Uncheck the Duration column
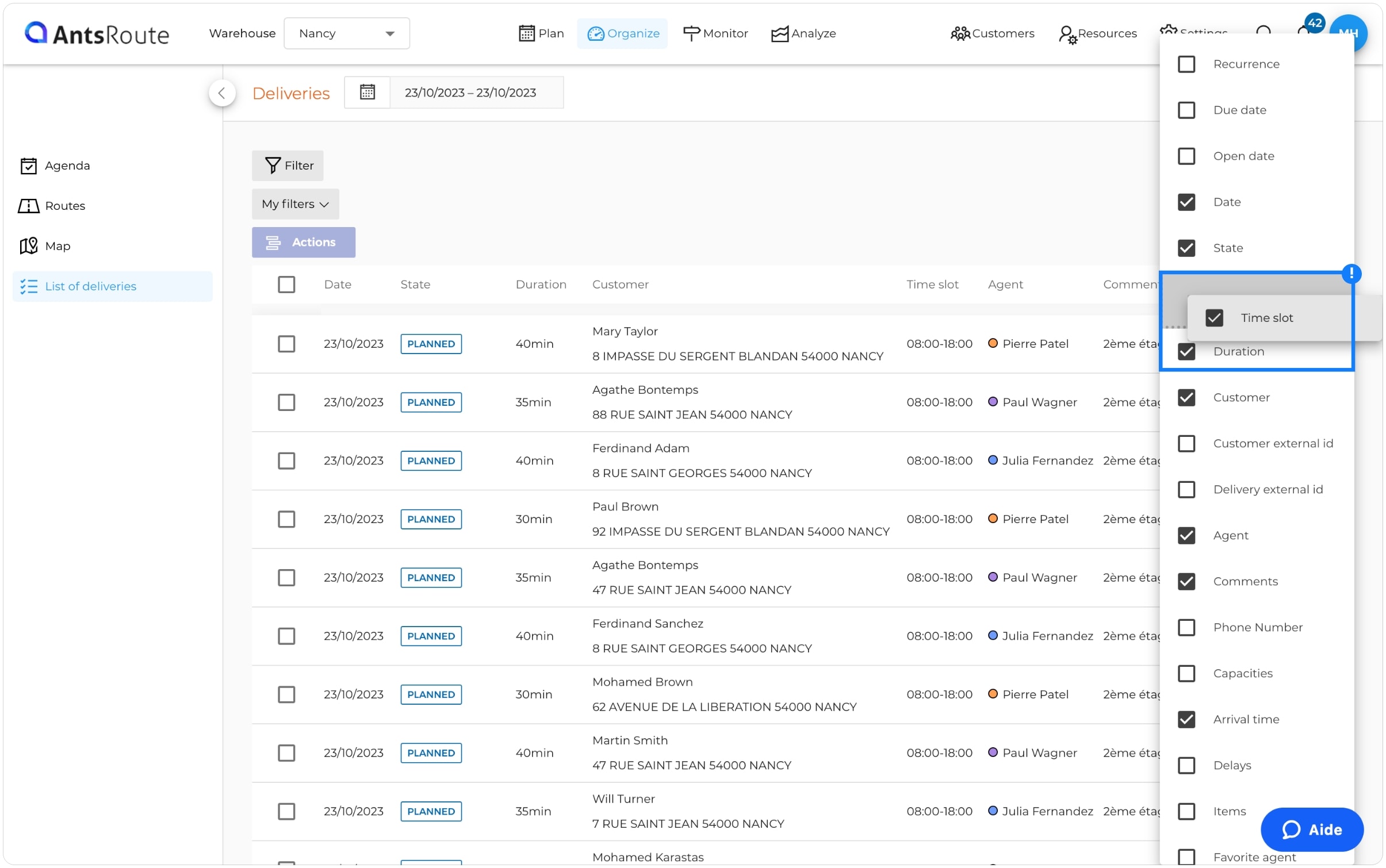This screenshot has width=1386, height=868. tap(1186, 351)
